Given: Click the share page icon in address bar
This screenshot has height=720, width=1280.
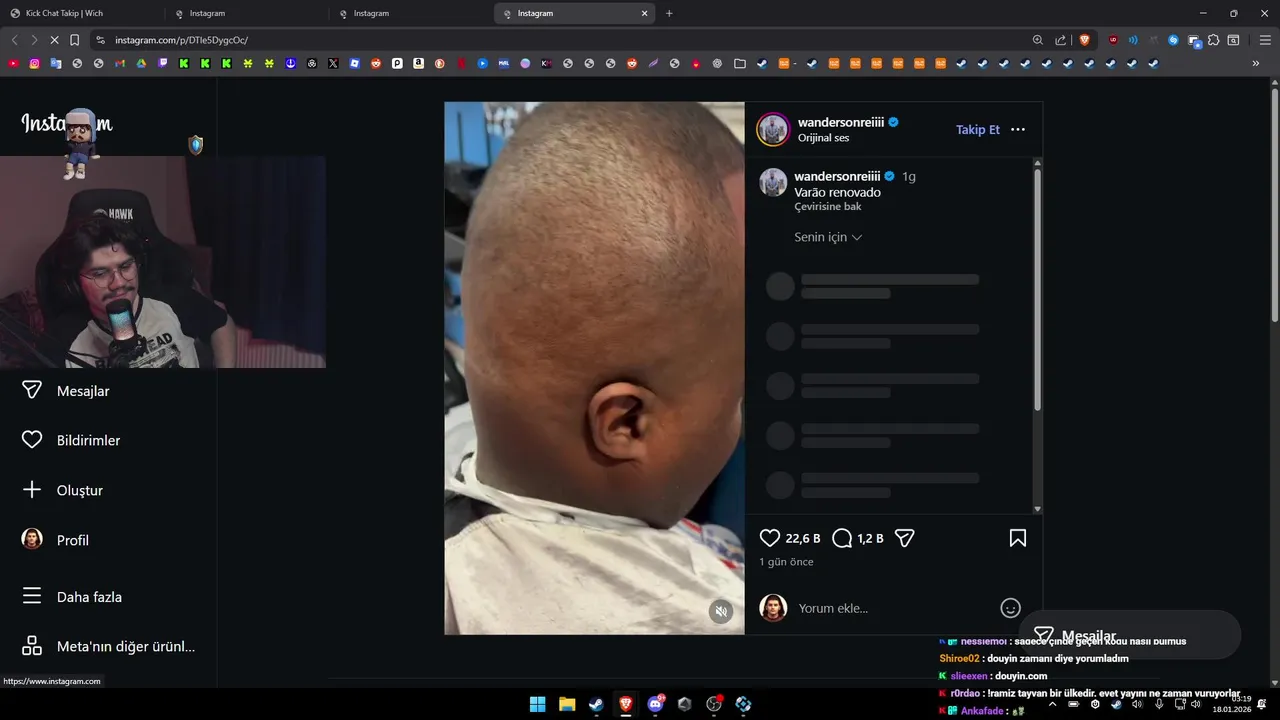Looking at the screenshot, I should coord(1060,40).
